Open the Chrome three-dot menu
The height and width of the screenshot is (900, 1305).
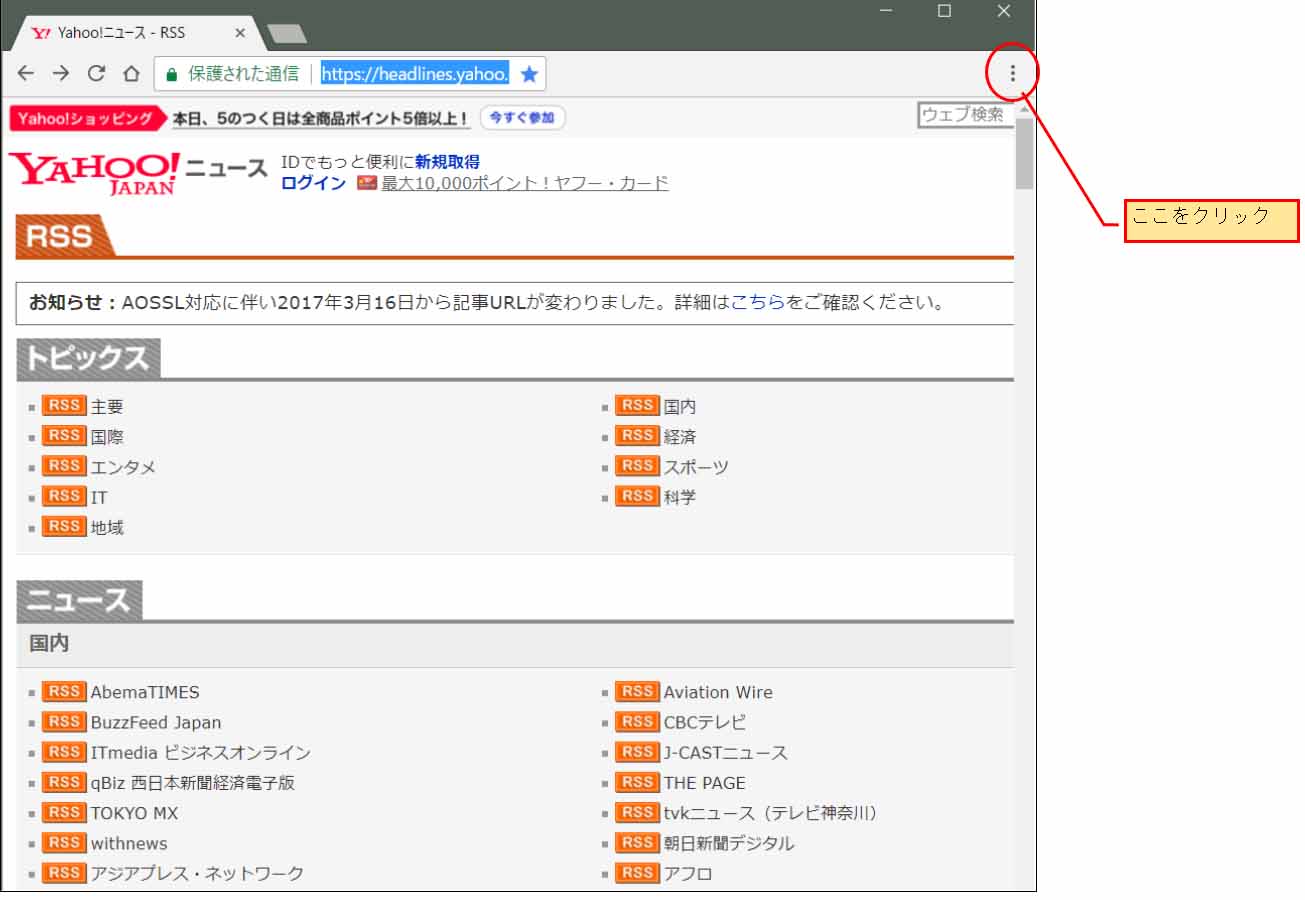(1012, 73)
